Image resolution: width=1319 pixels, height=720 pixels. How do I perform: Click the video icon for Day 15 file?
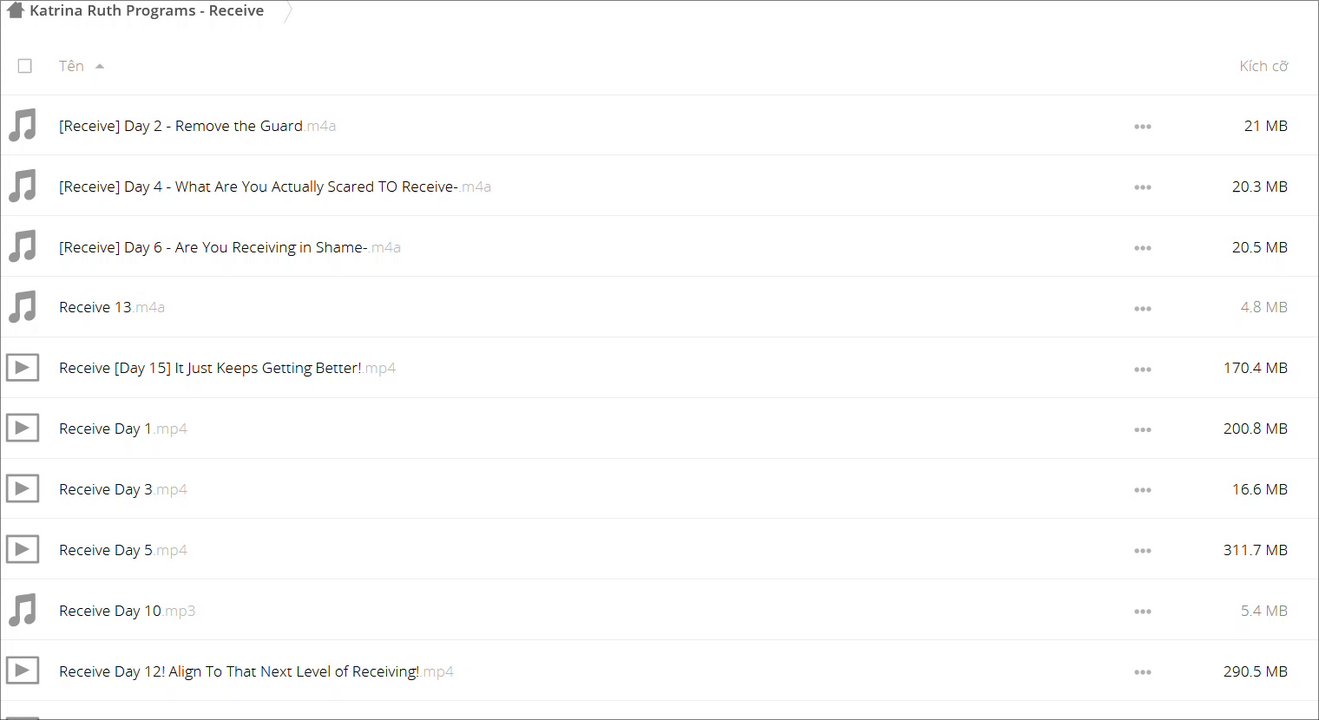(x=22, y=368)
